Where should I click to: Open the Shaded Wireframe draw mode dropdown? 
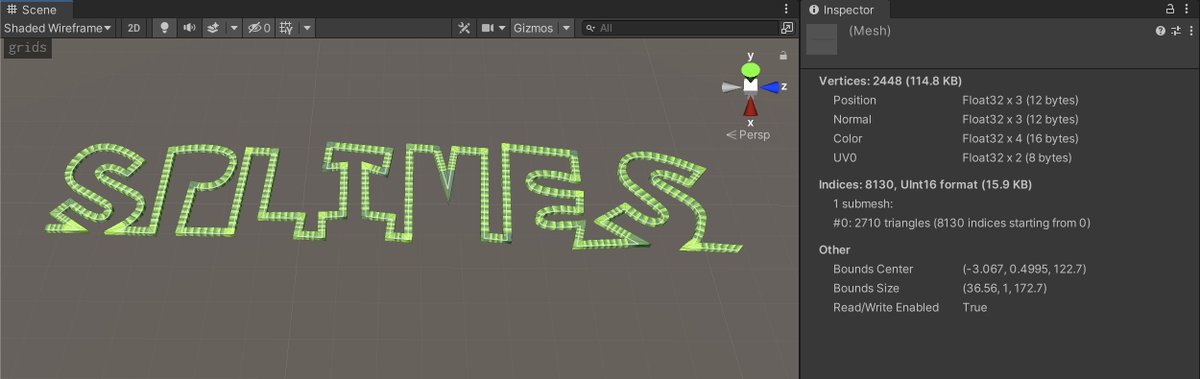click(x=59, y=28)
